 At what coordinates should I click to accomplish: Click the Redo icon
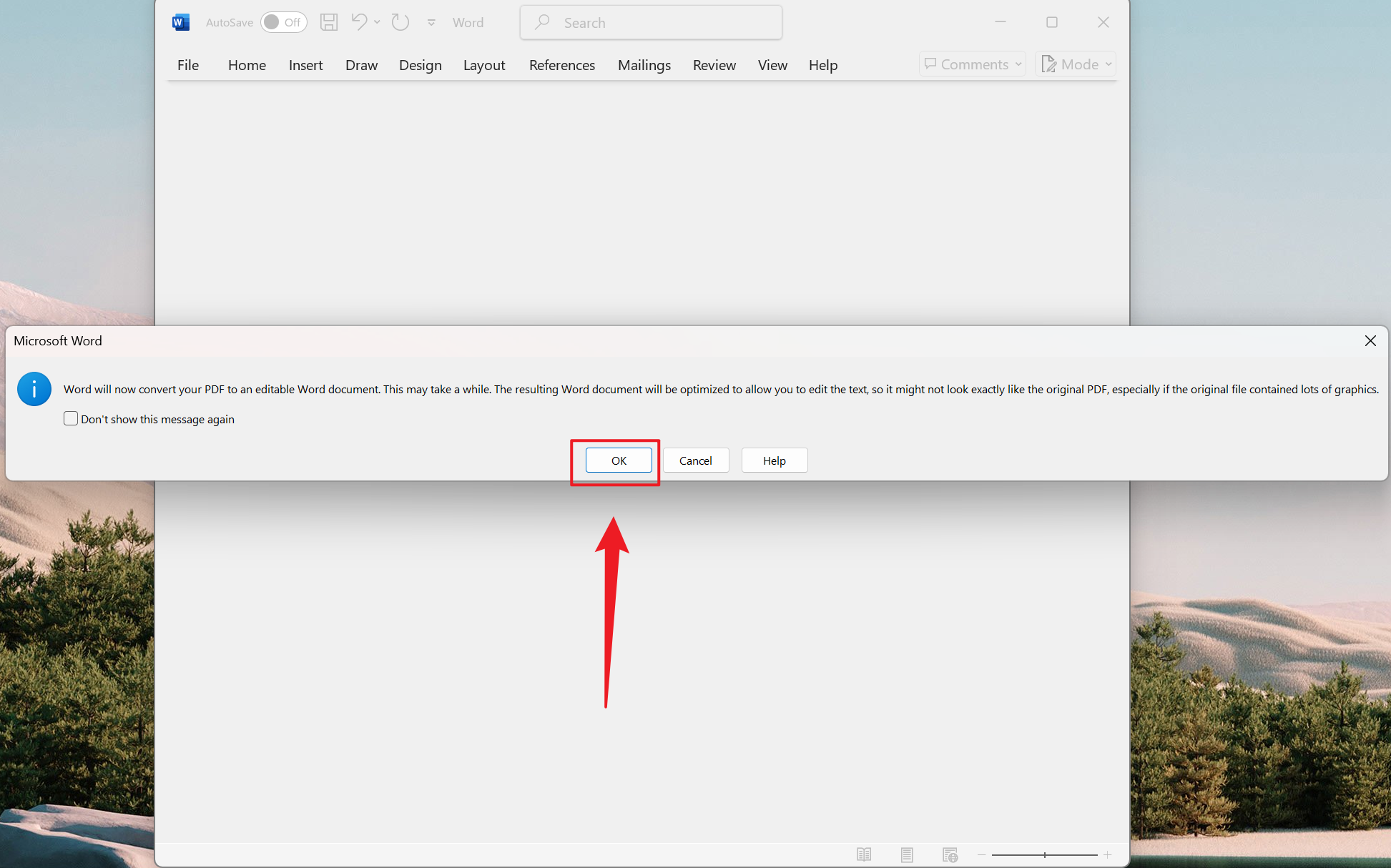click(x=400, y=22)
